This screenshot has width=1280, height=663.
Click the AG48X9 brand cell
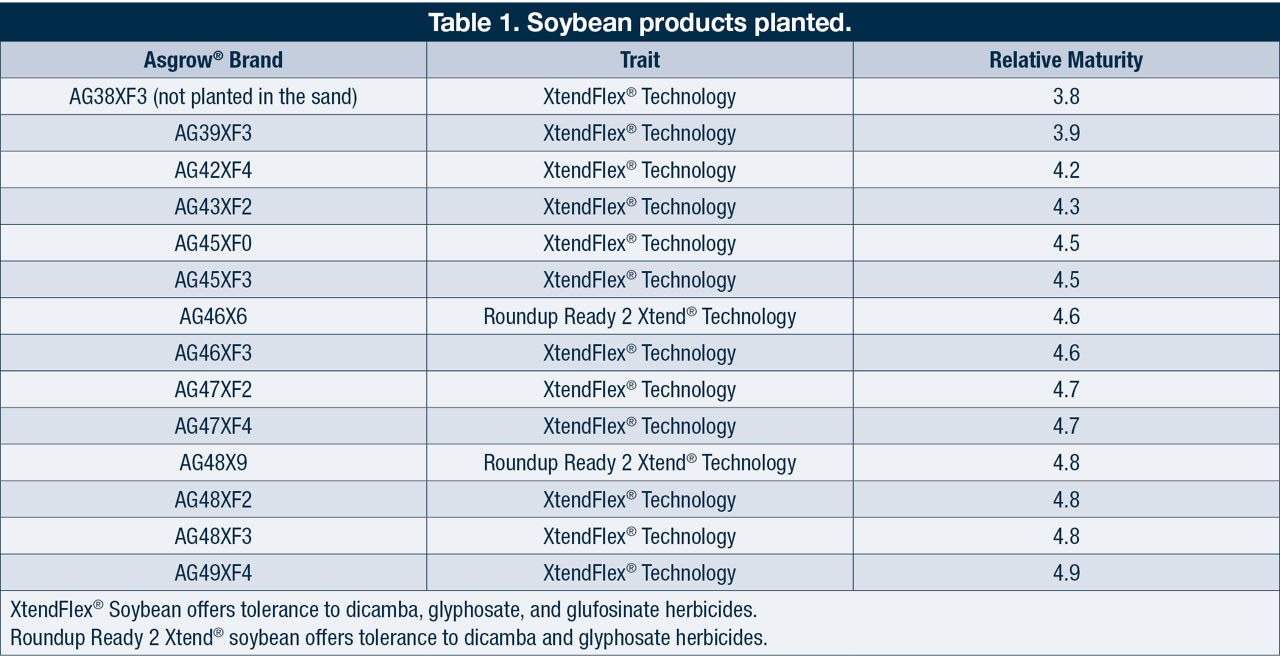[x=213, y=463]
